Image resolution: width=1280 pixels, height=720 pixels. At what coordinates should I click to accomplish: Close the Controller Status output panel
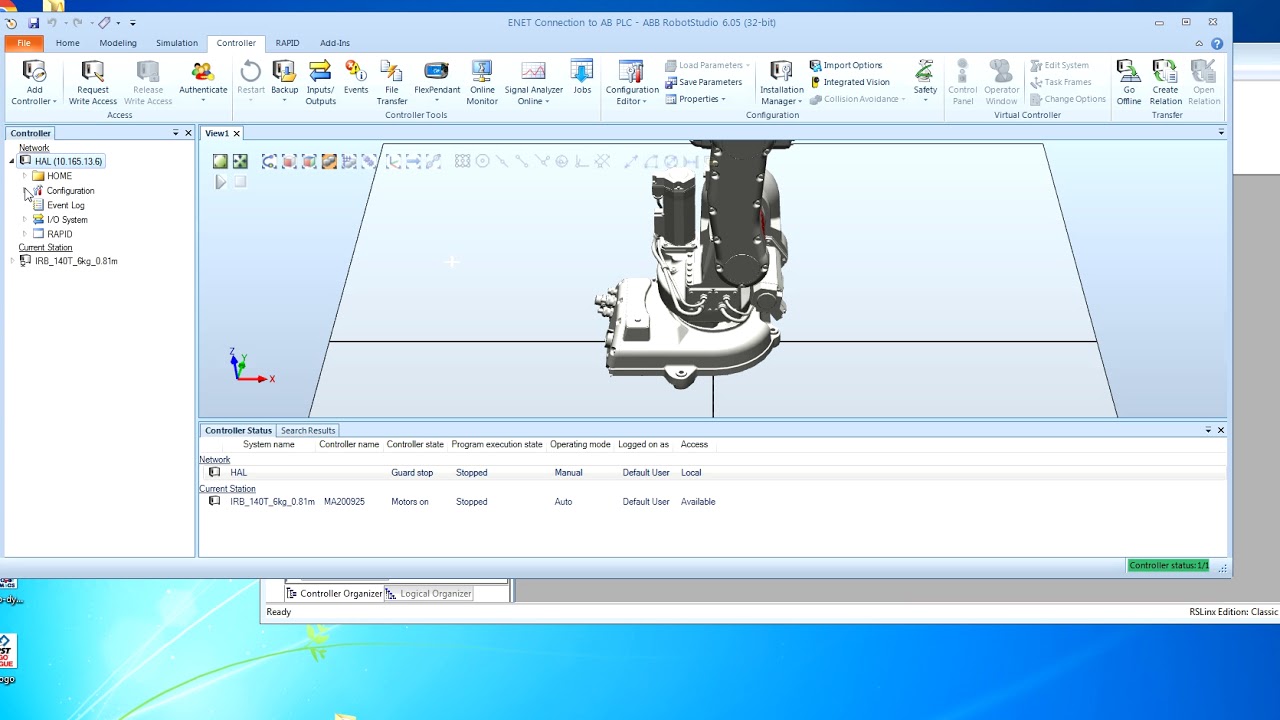(1221, 430)
